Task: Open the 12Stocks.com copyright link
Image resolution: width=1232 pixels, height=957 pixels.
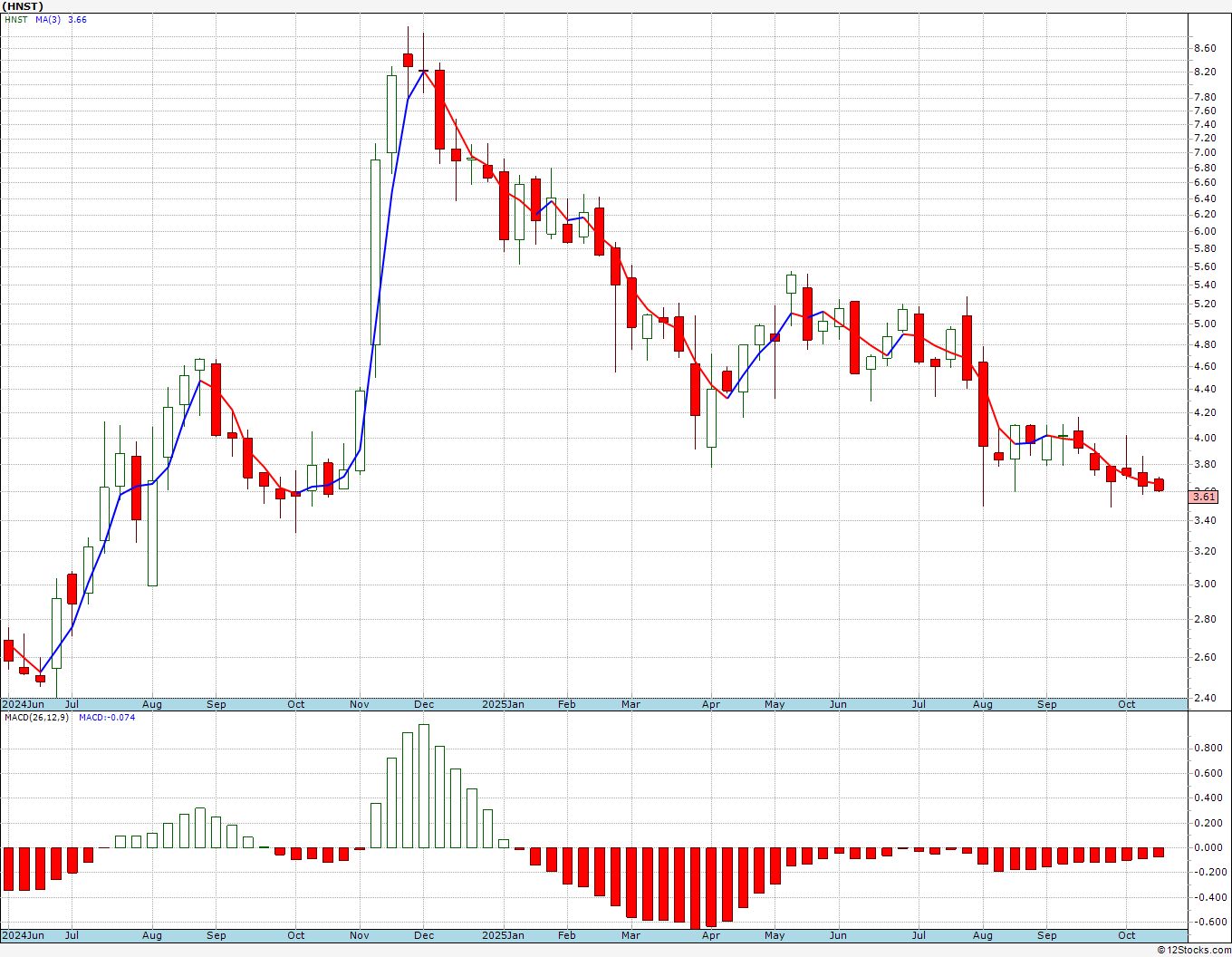Action: point(1194,950)
